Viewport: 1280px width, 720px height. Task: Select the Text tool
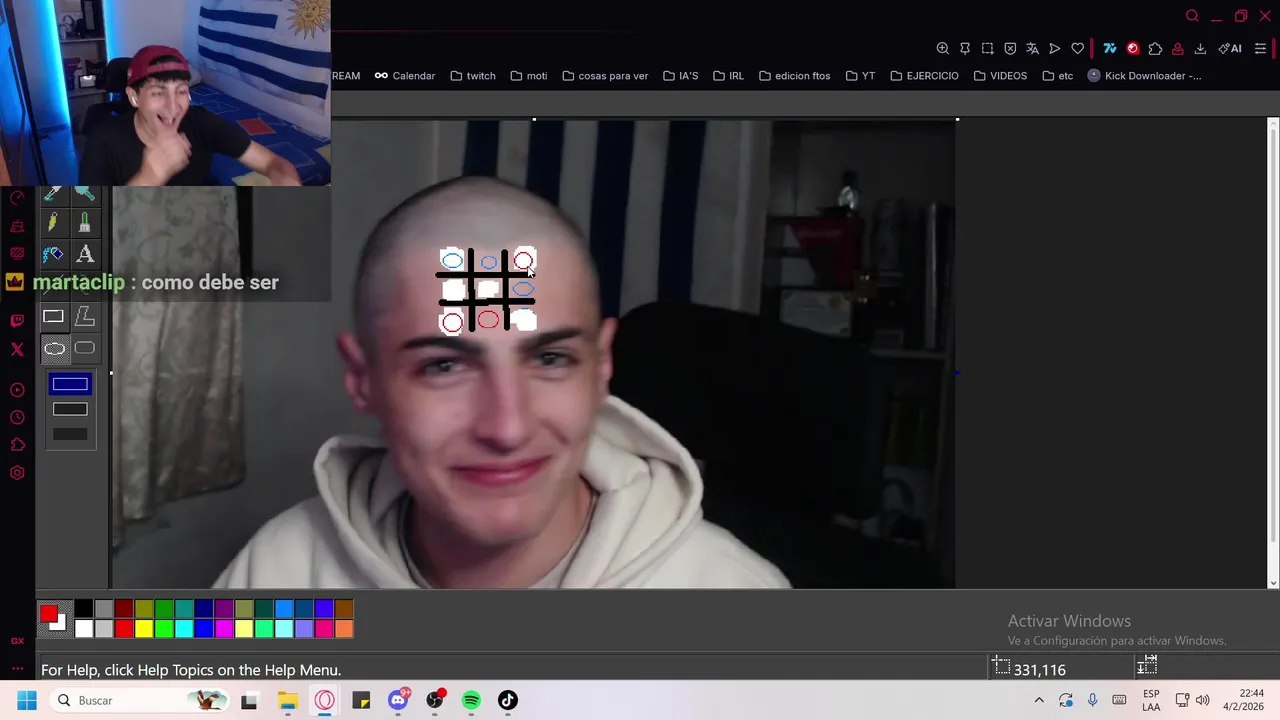click(x=85, y=255)
